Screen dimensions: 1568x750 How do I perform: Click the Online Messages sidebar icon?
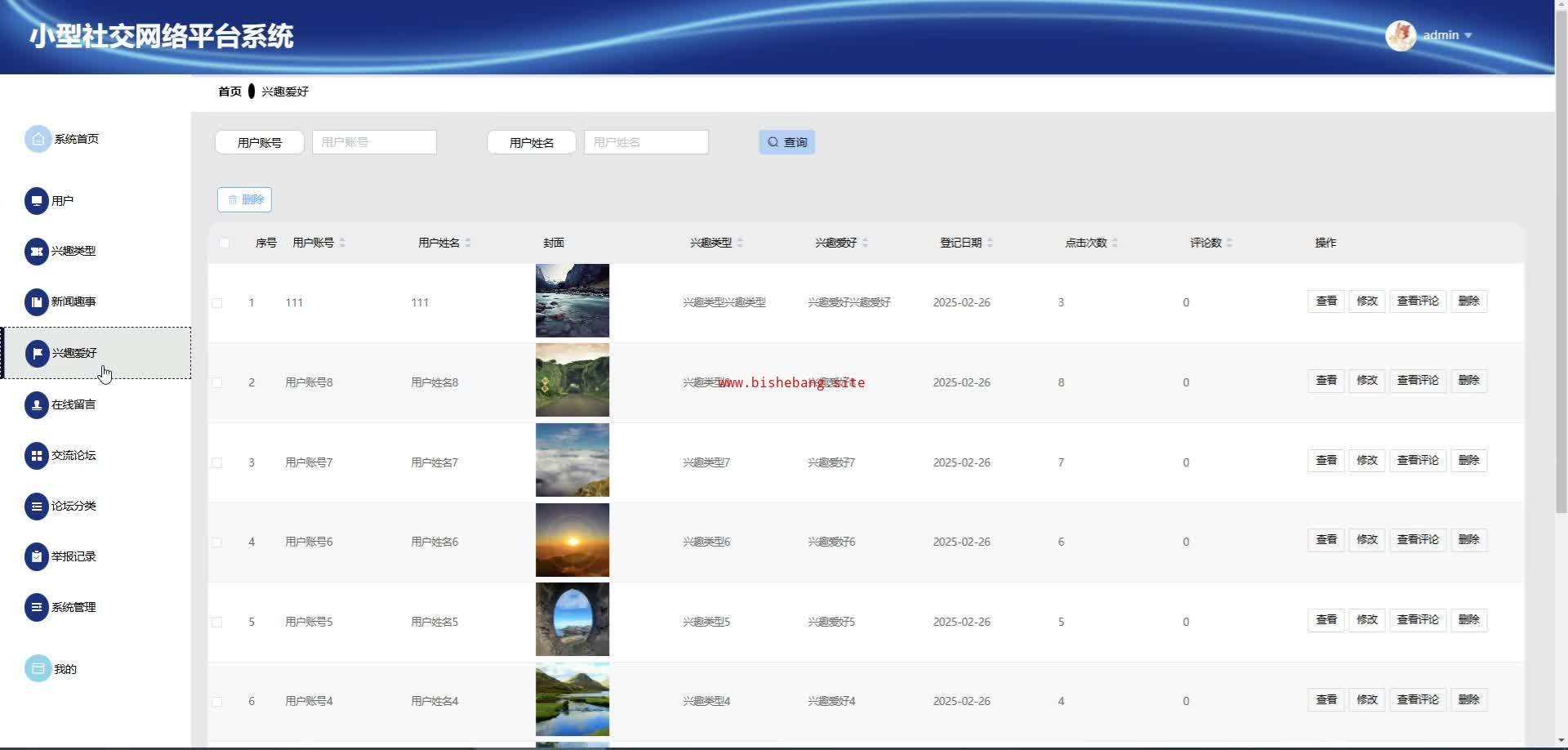[37, 404]
